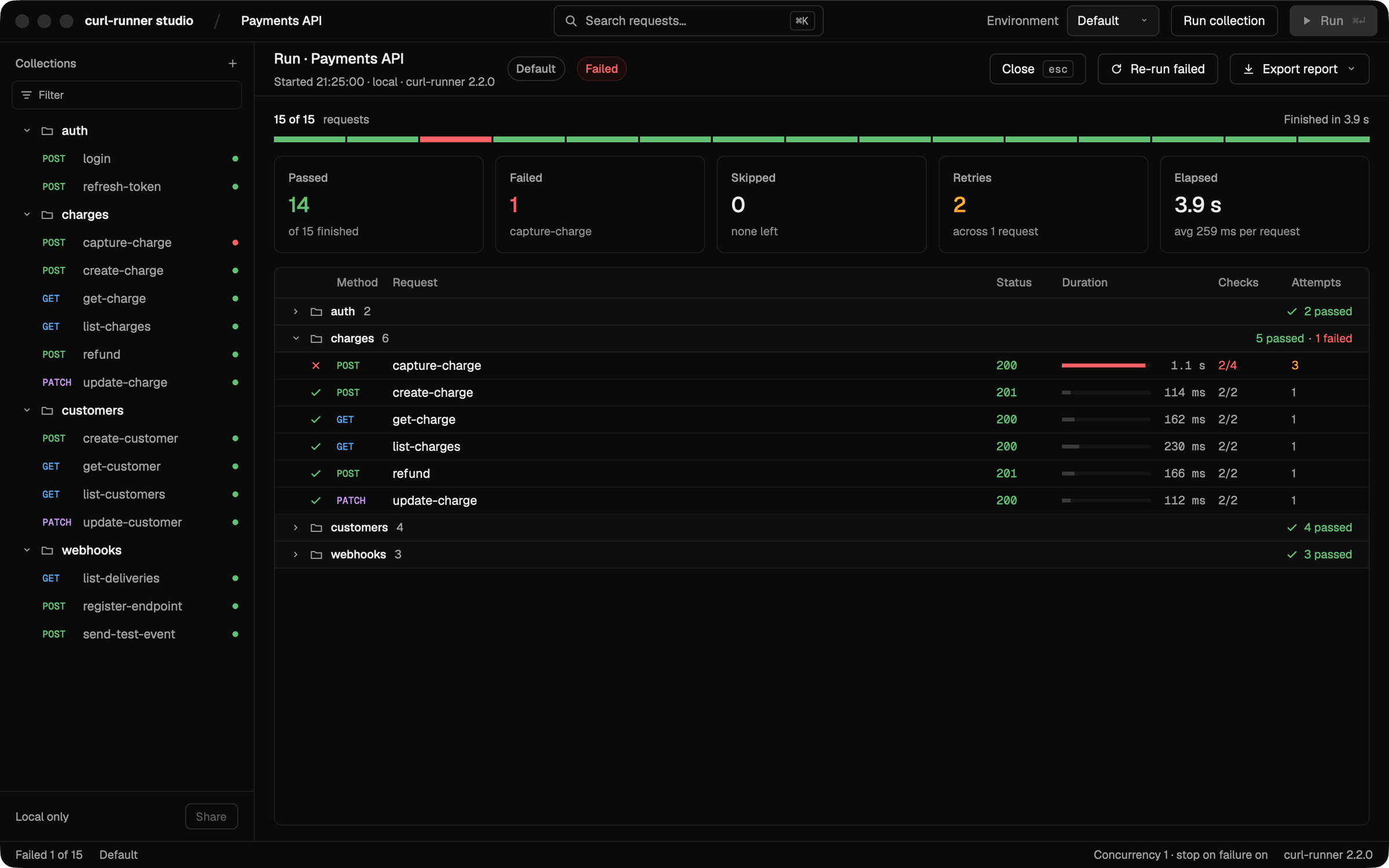This screenshot has width=1389, height=868.
Task: Click the red status dot next to capture-charge
Action: pyautogui.click(x=236, y=242)
